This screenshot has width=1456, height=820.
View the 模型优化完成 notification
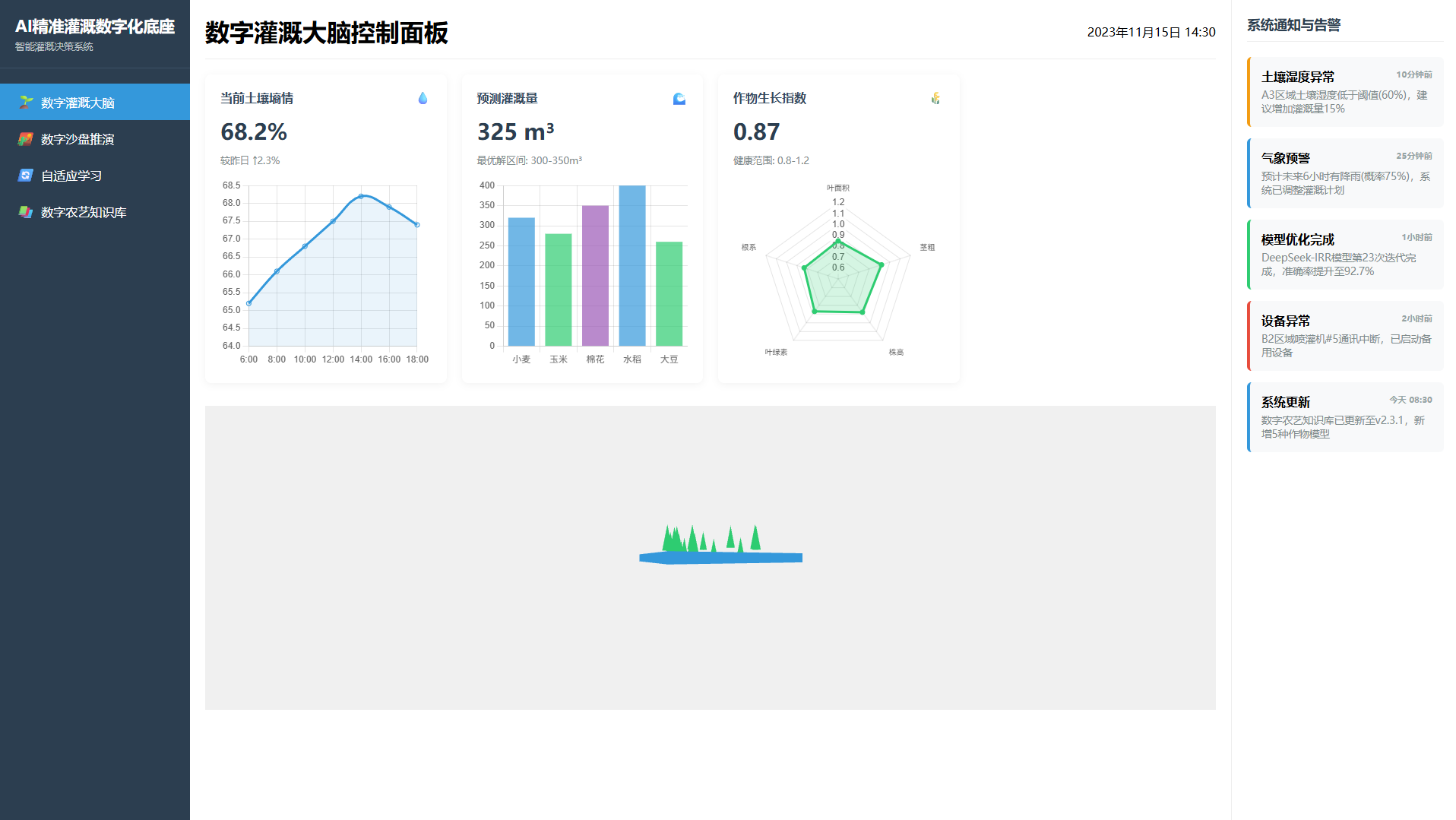point(1345,255)
